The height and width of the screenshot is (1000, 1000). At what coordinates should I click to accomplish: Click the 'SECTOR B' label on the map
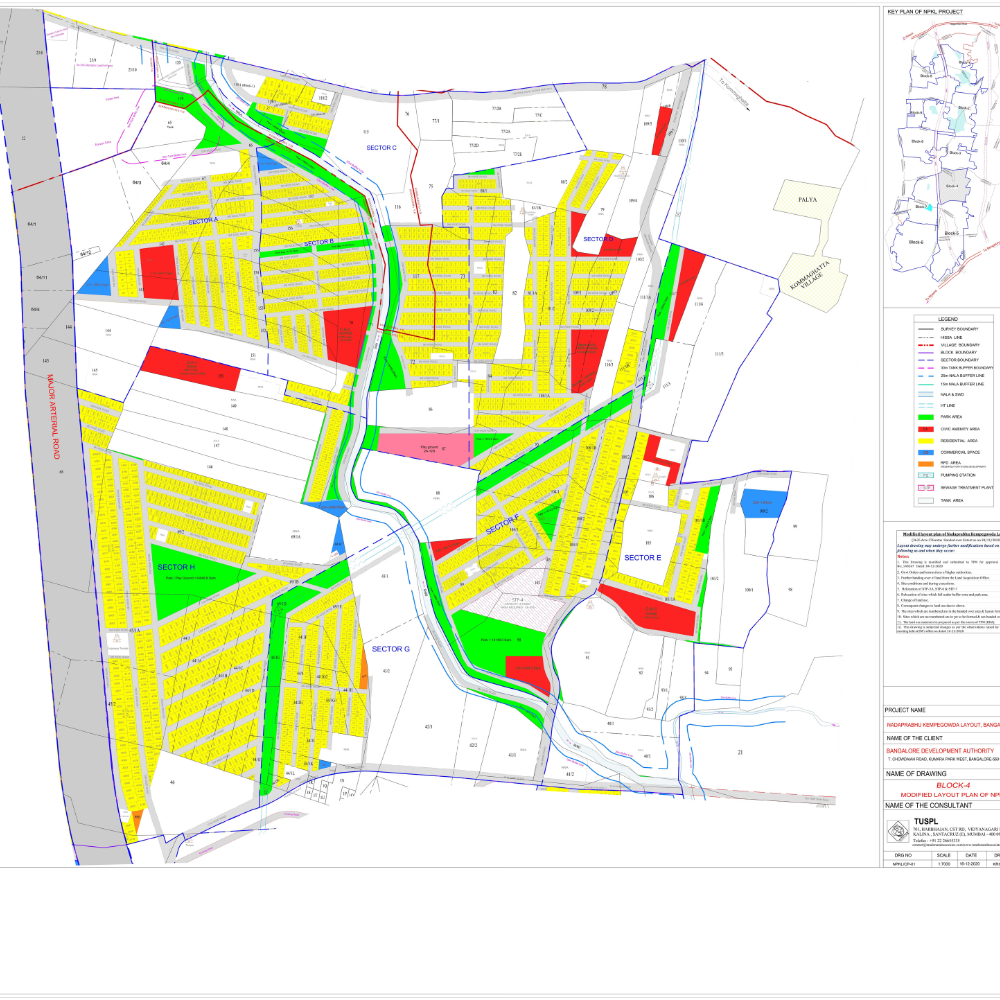pyautogui.click(x=319, y=243)
